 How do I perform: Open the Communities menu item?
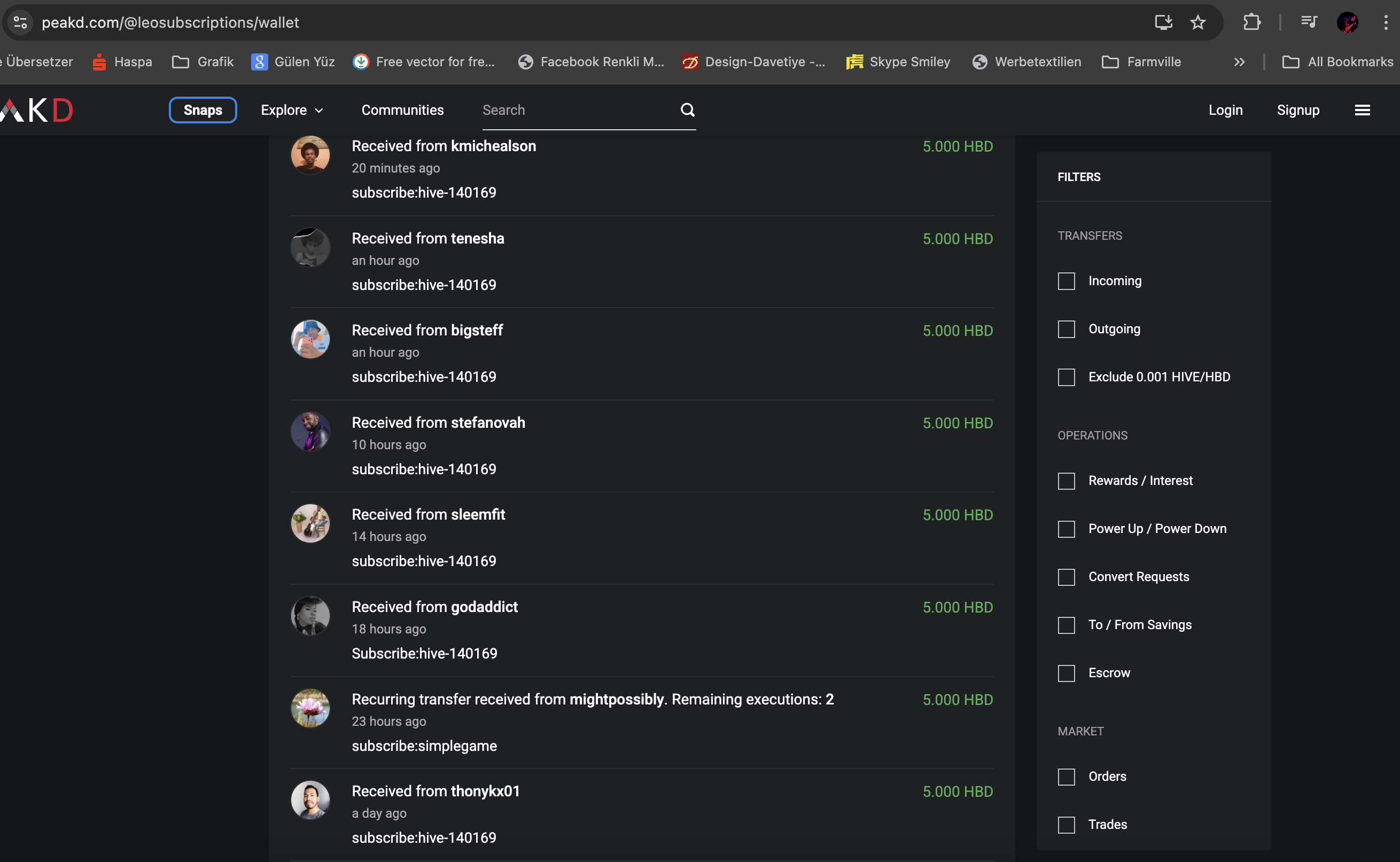pyautogui.click(x=402, y=110)
